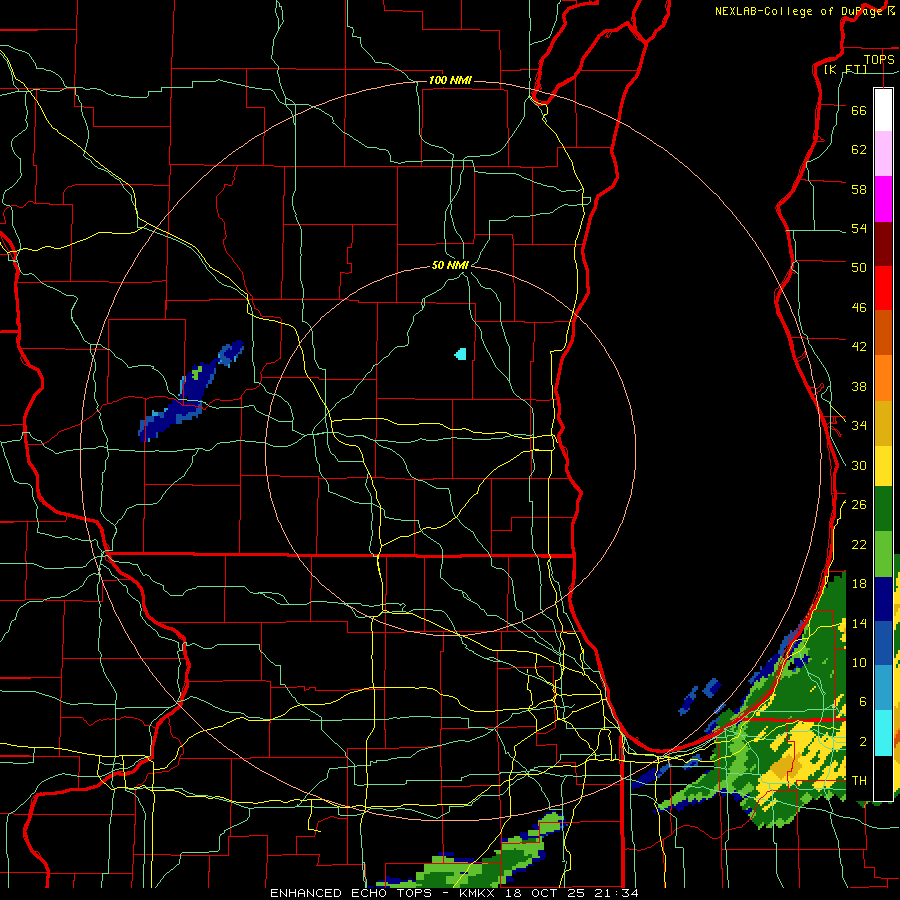Click the 'KMKX' radar site identifier
The width and height of the screenshot is (900, 900).
(477, 893)
